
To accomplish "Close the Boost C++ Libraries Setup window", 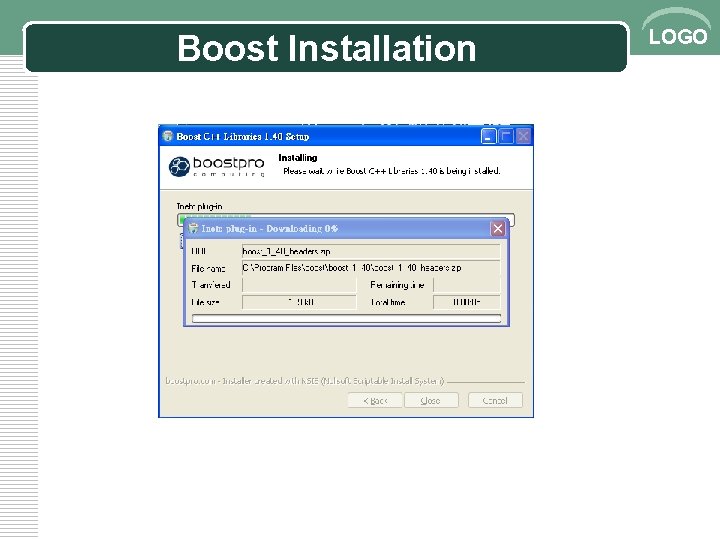I will coord(523,136).
